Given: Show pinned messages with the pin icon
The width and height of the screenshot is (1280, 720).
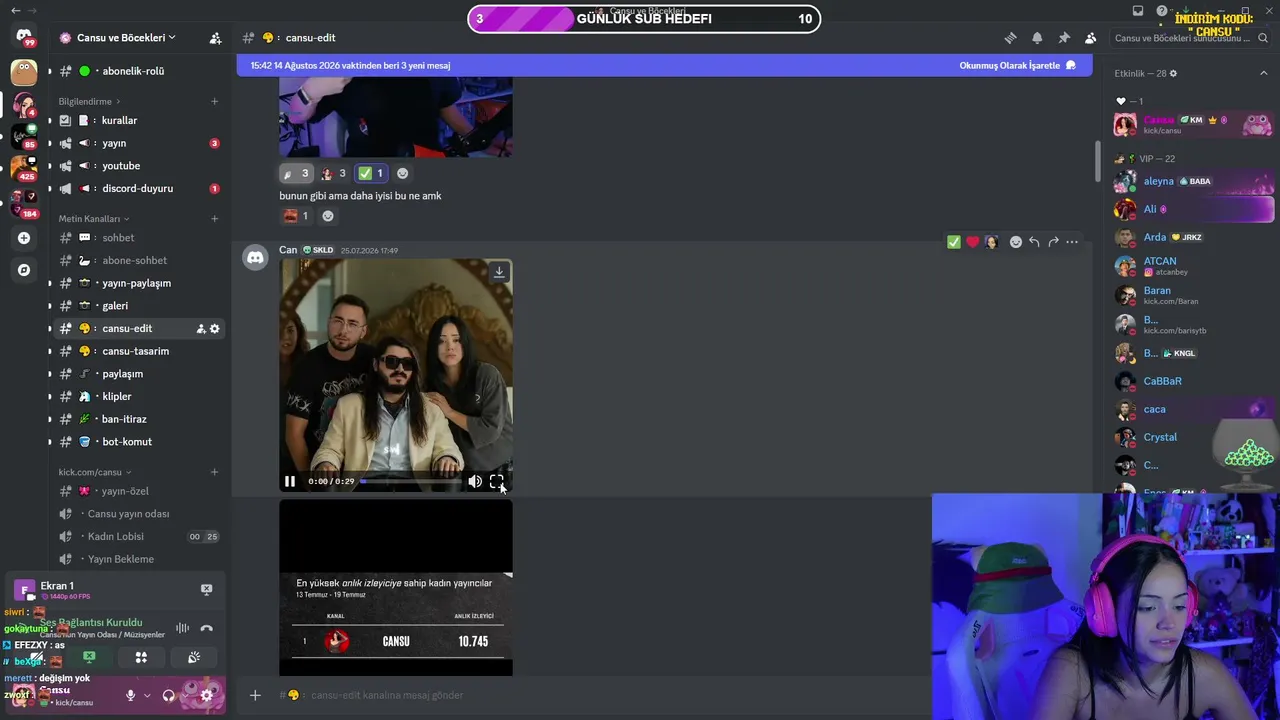Looking at the screenshot, I should point(1064,38).
